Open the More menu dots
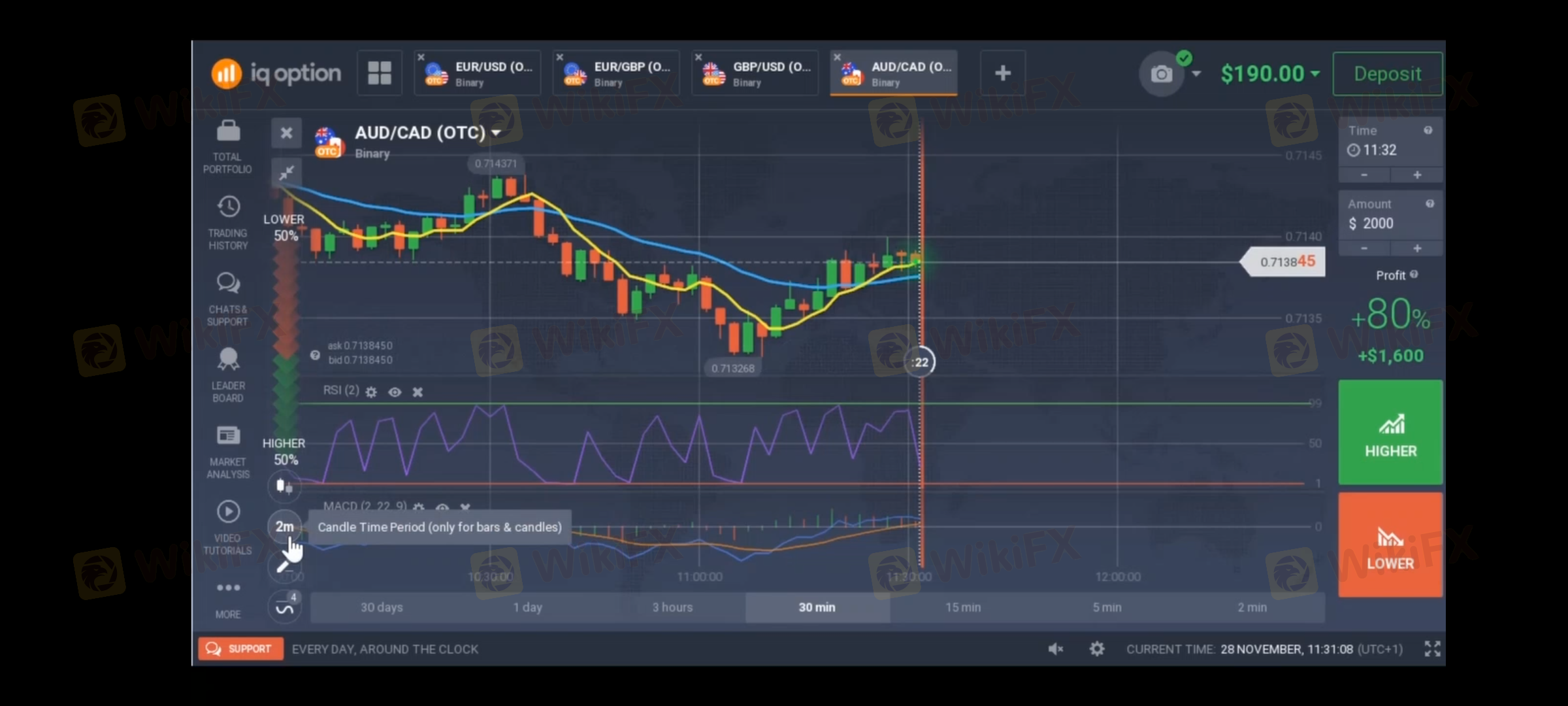Screen dimensions: 1568x706 [x=228, y=588]
